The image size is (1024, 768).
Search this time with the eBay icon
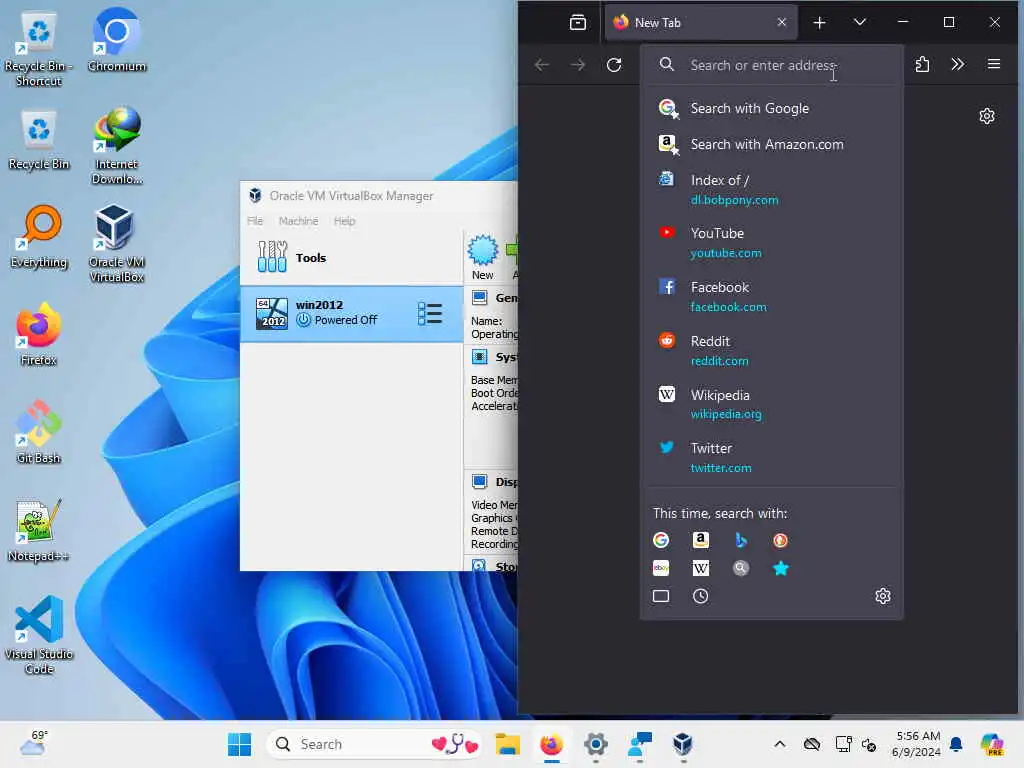661,568
